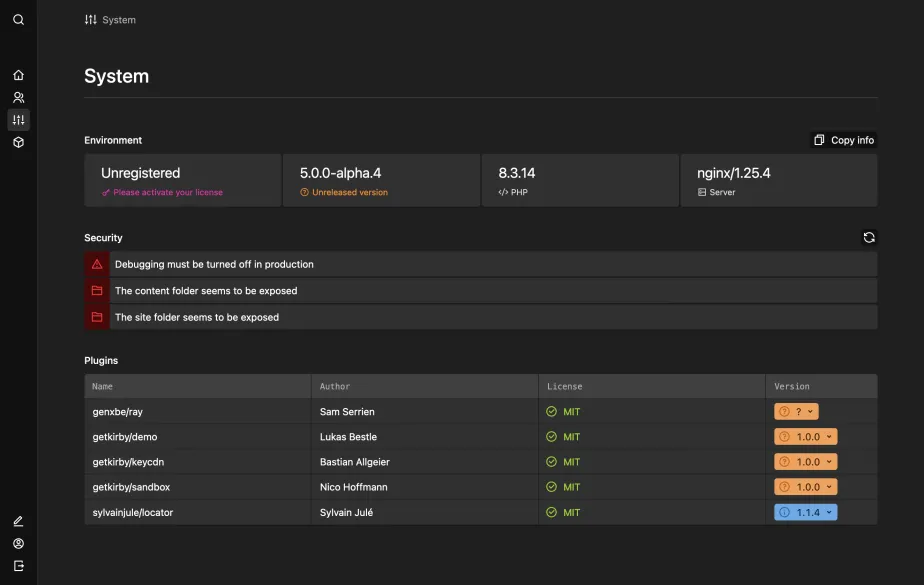Select the System sliders icon in sidebar

click(x=18, y=120)
